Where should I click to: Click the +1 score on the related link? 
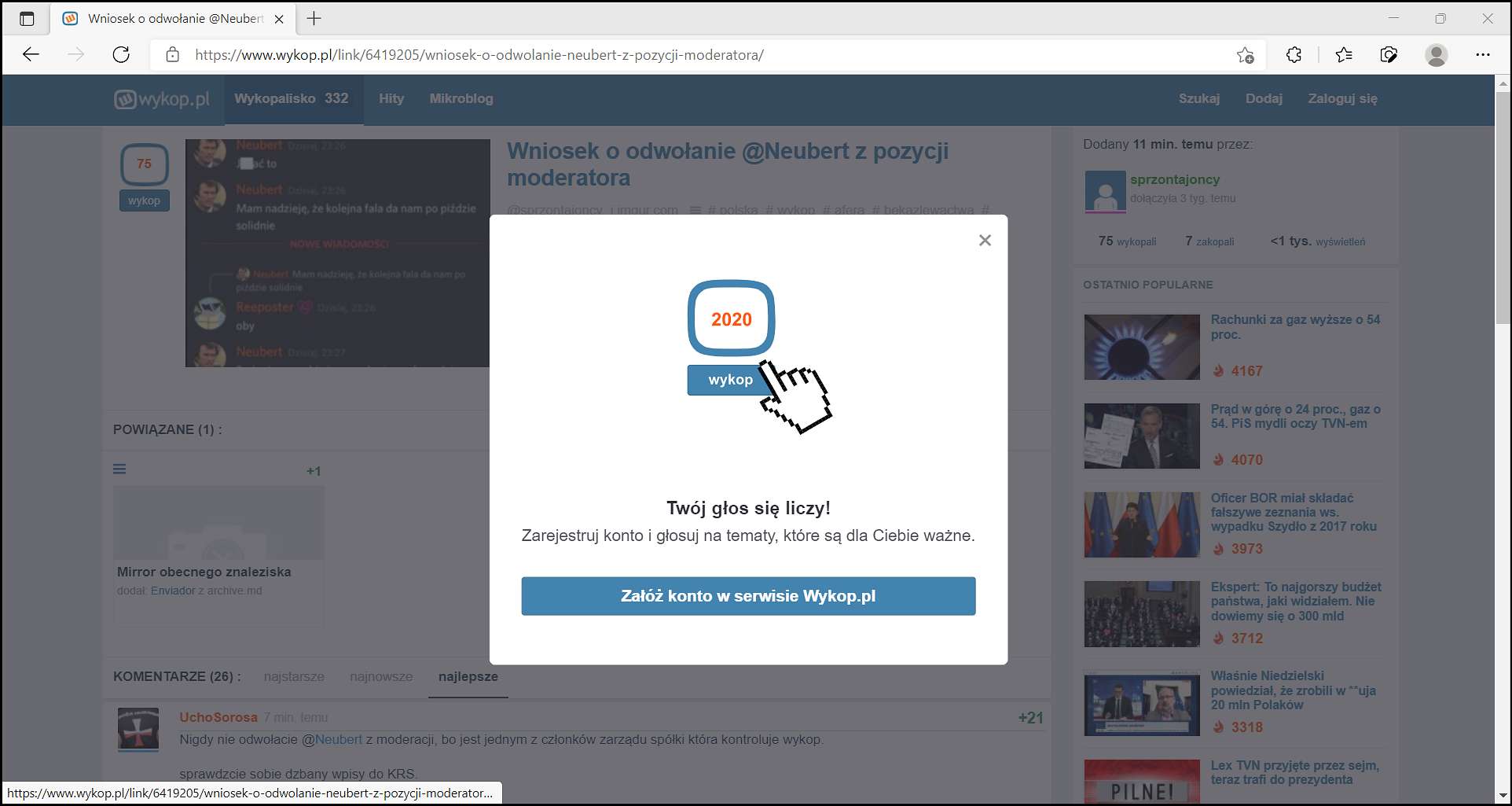coord(314,471)
